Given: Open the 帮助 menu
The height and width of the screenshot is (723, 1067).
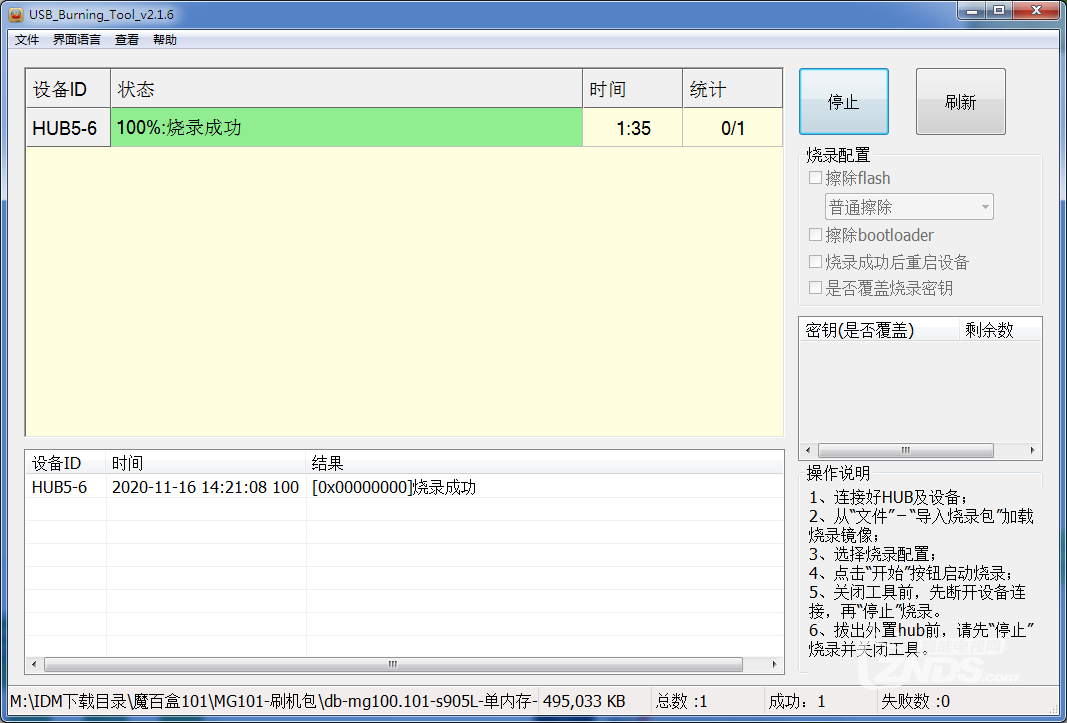Looking at the screenshot, I should (164, 39).
